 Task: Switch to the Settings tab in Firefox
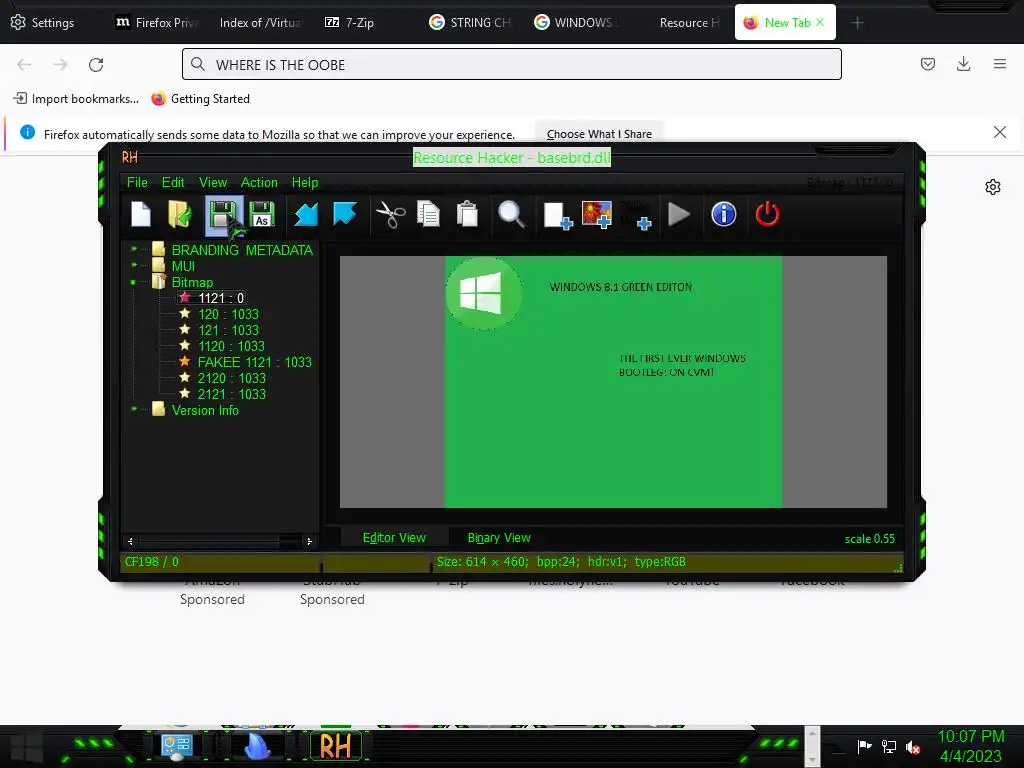(42, 22)
